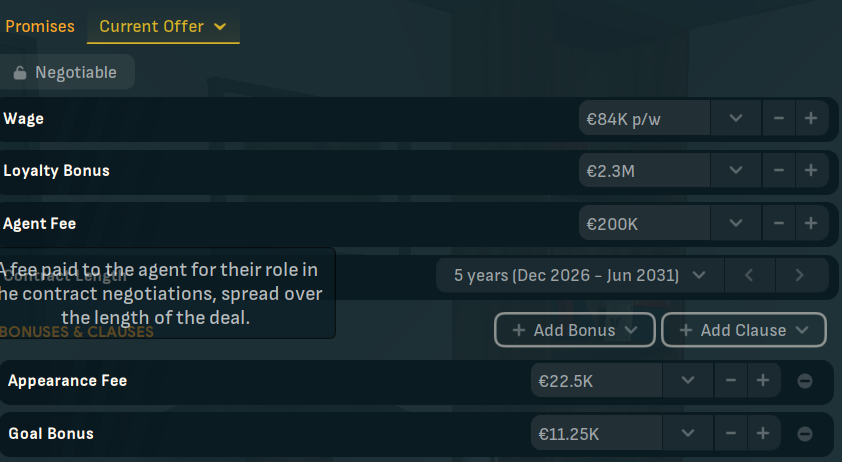Remove the Goal Bonus clause
This screenshot has width=842, height=462.
click(x=804, y=434)
